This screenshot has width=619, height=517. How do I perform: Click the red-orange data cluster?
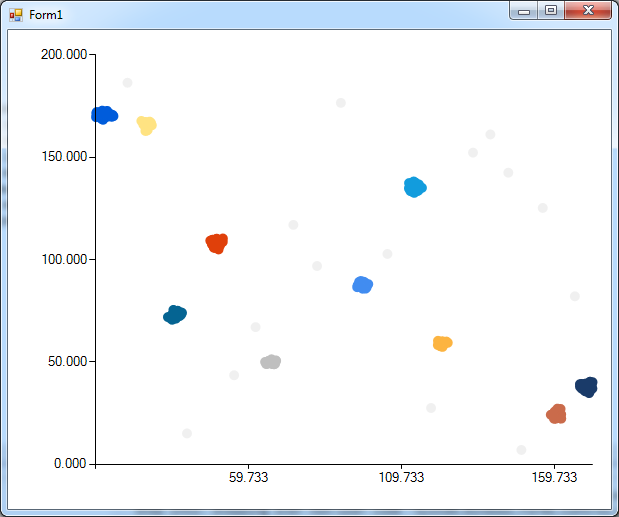pos(217,244)
